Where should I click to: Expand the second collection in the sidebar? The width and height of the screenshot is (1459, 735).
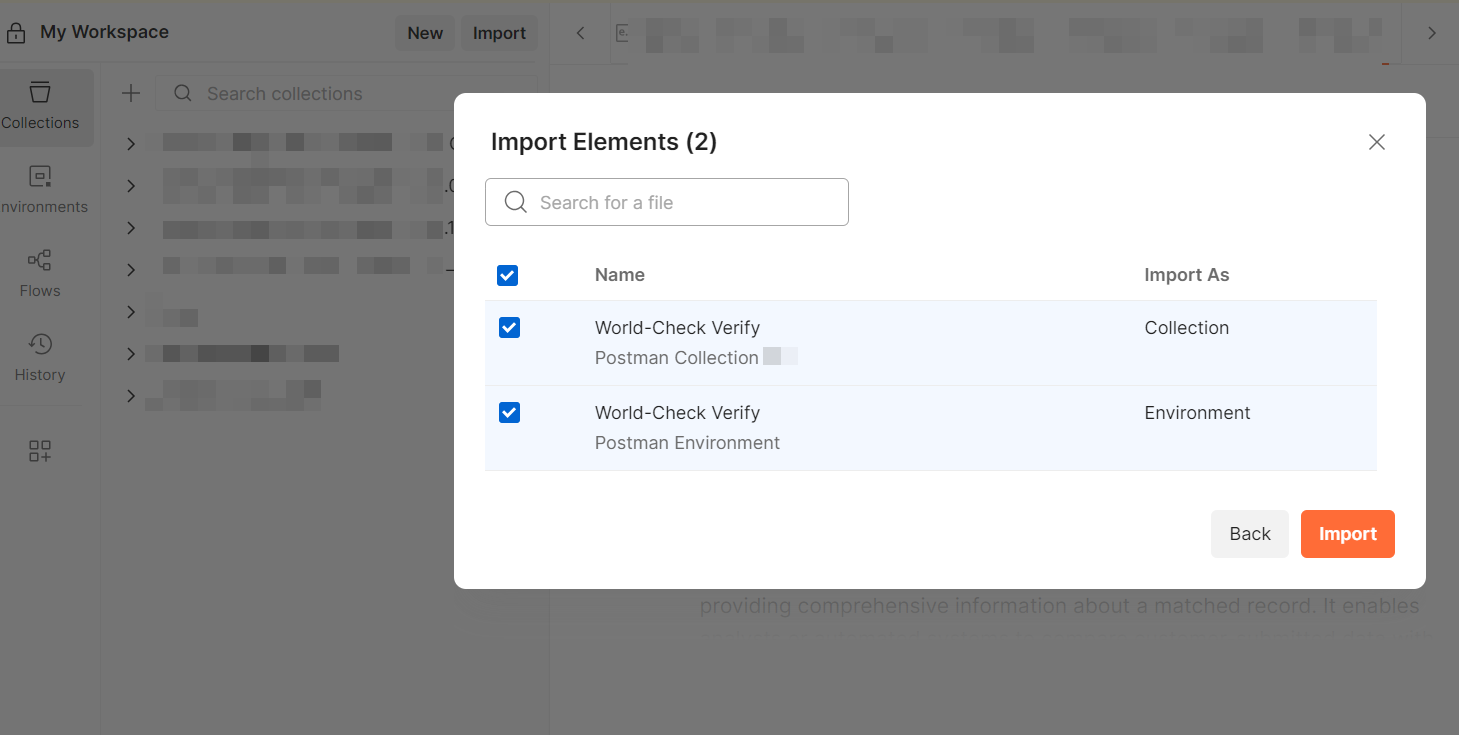click(x=131, y=186)
